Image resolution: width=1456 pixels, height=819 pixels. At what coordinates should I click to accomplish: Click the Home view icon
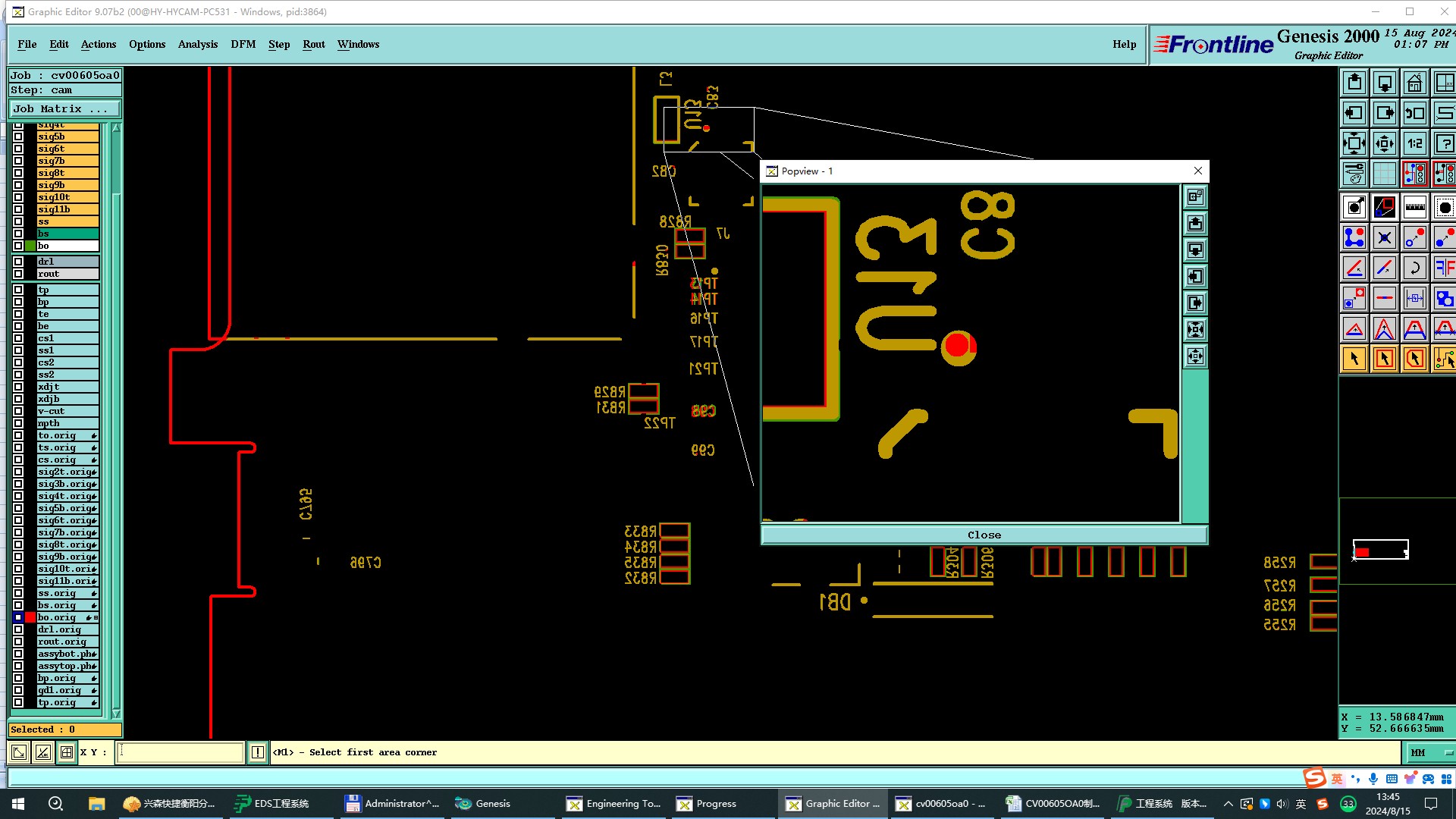click(x=1414, y=83)
